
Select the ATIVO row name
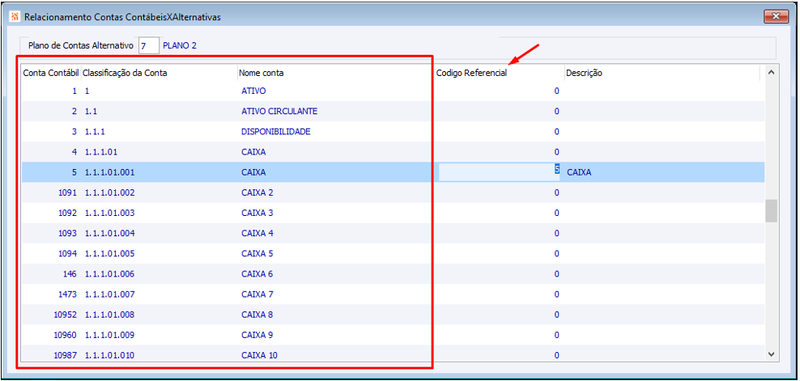tap(254, 91)
